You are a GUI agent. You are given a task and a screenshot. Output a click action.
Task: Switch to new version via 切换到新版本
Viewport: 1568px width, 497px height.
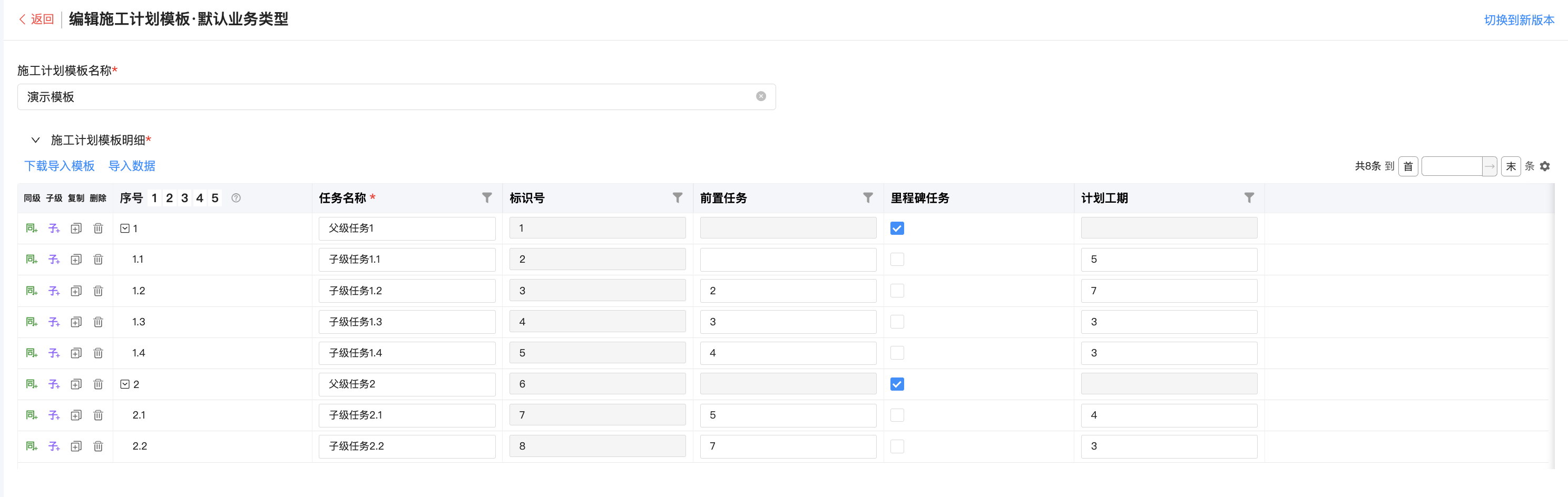point(1518,20)
